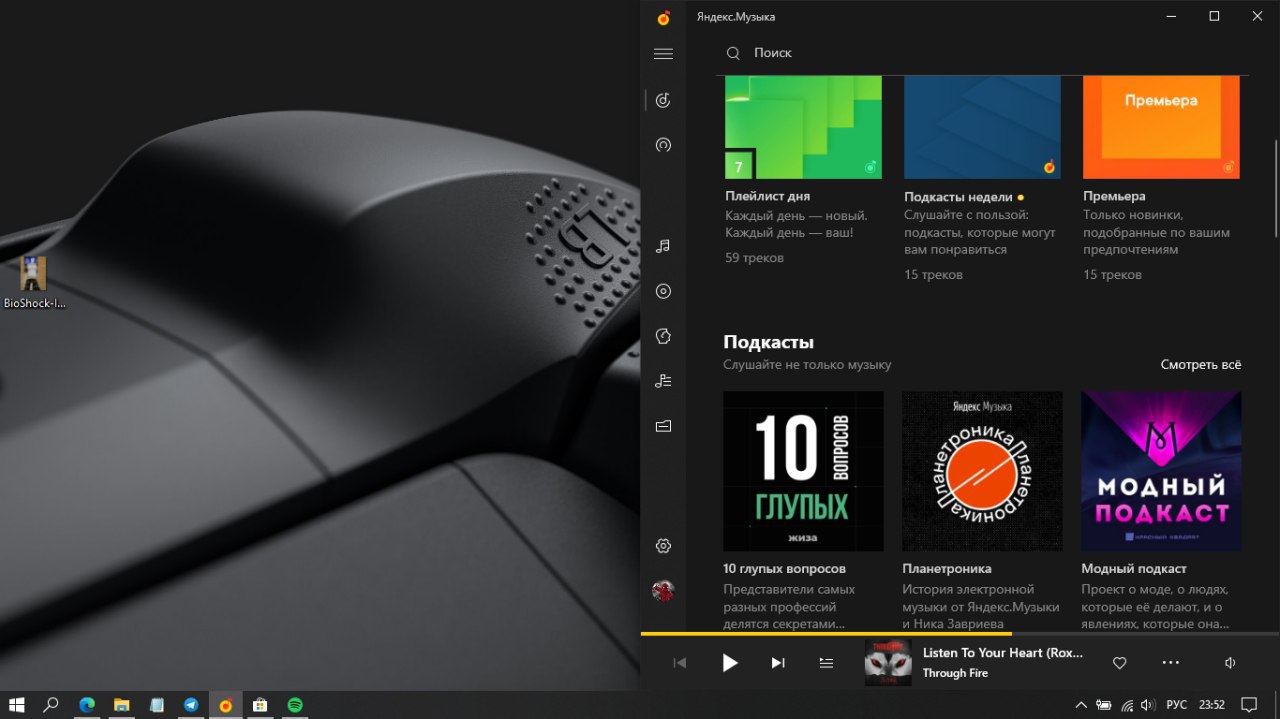Open the Listen To Your Heart track title
This screenshot has height=719, width=1280.
click(1003, 652)
